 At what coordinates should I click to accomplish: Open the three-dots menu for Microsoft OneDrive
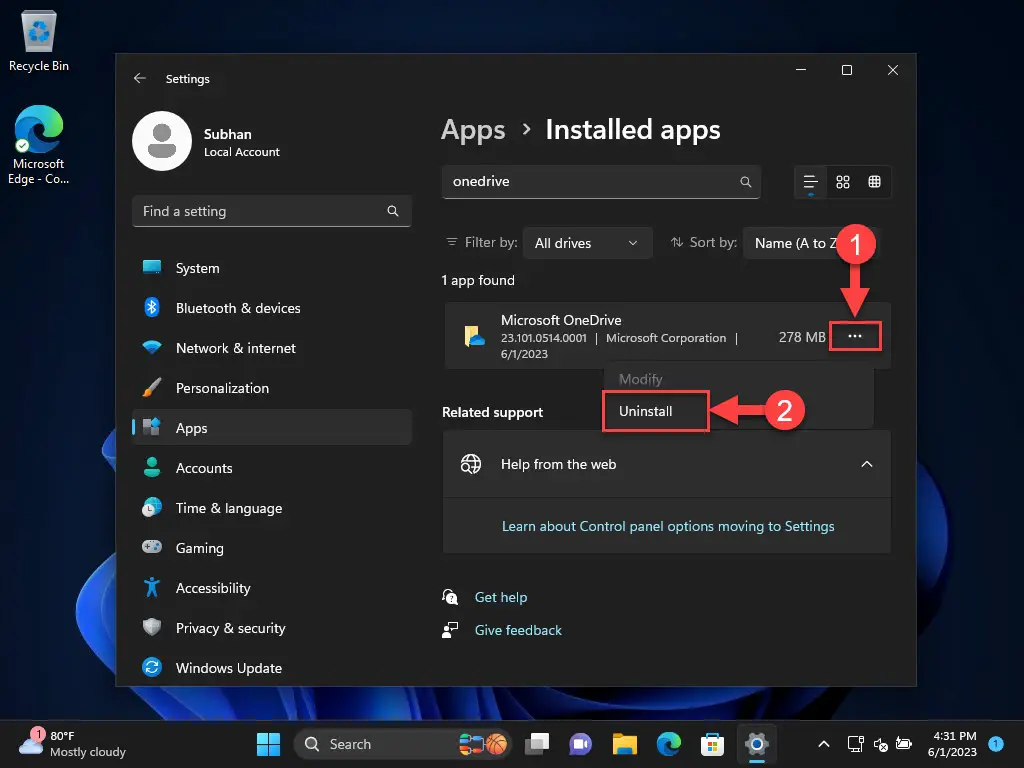(x=855, y=336)
